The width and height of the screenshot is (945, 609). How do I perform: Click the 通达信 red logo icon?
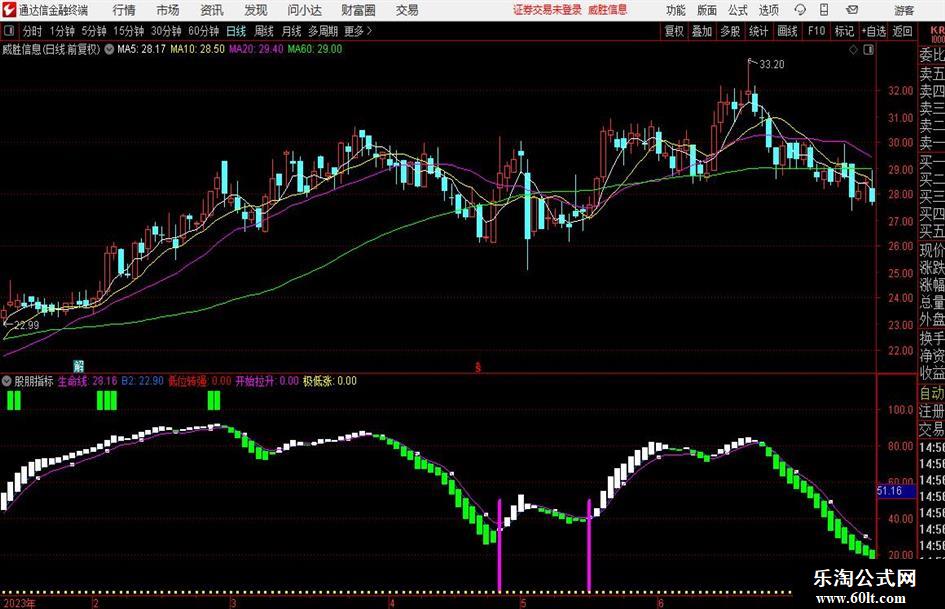click(8, 10)
